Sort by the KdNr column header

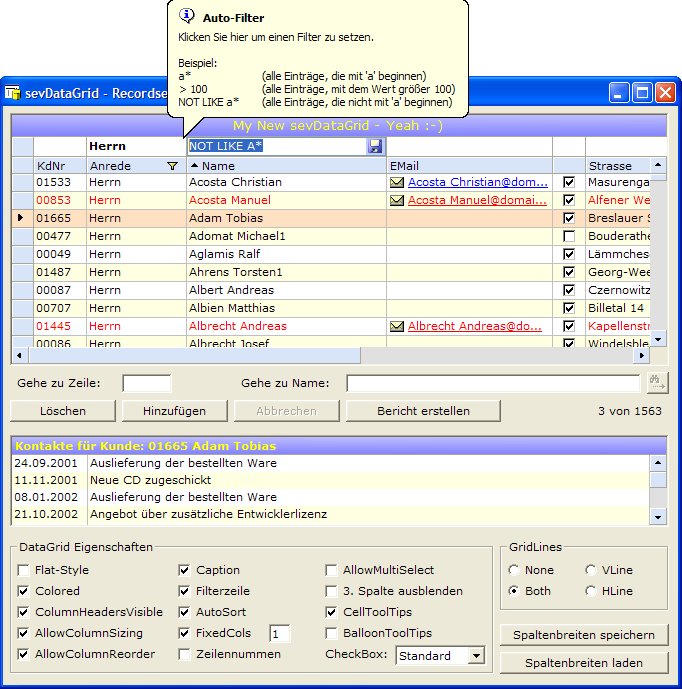click(x=59, y=166)
